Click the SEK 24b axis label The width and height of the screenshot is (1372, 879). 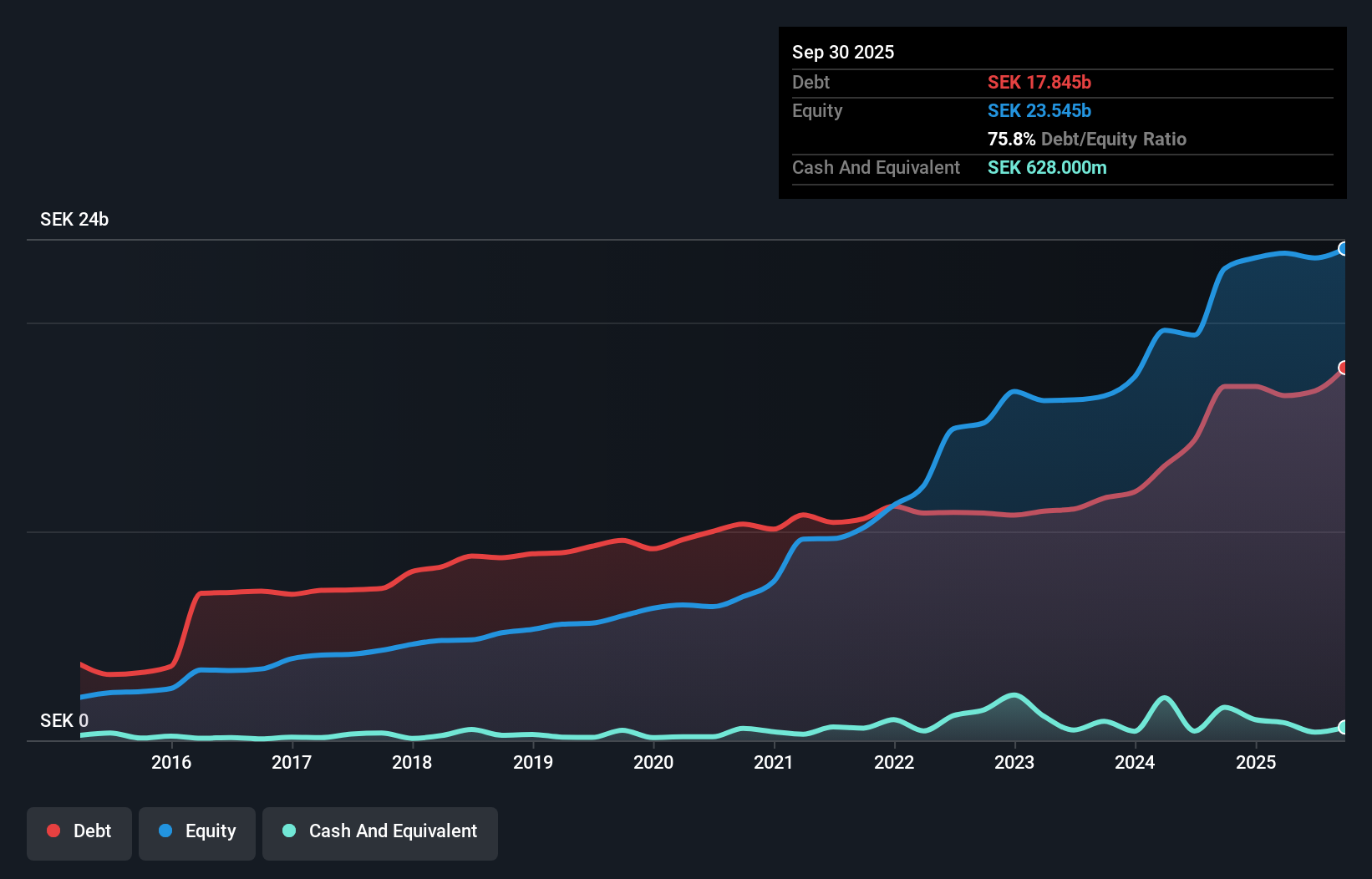74,220
